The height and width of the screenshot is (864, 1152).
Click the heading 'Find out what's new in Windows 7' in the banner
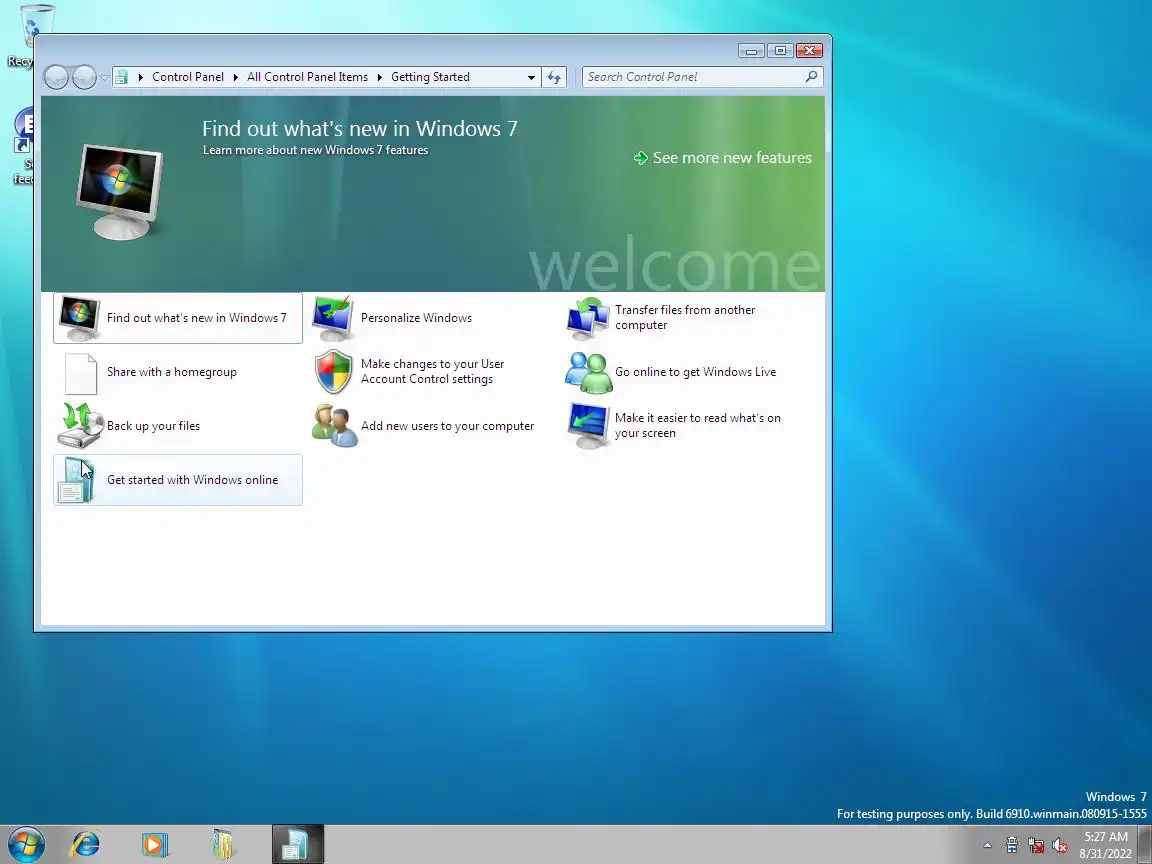(360, 129)
